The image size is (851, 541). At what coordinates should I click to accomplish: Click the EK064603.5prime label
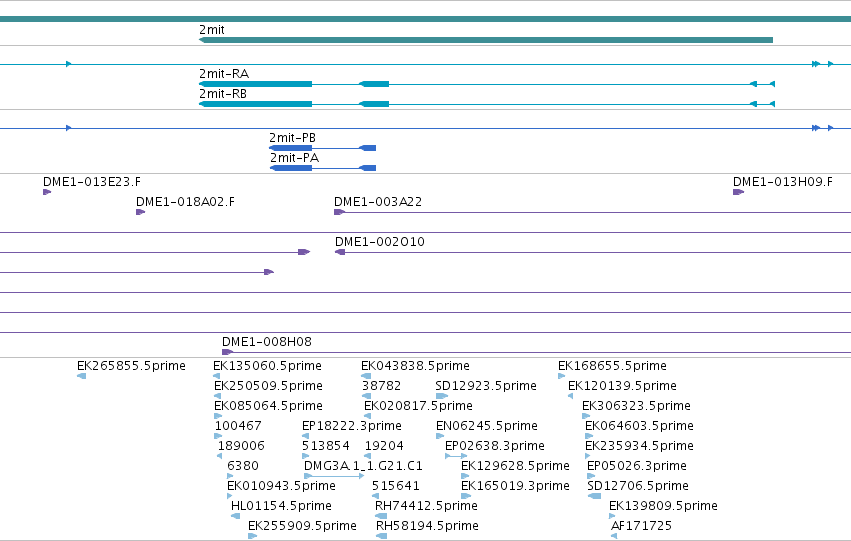pos(639,426)
